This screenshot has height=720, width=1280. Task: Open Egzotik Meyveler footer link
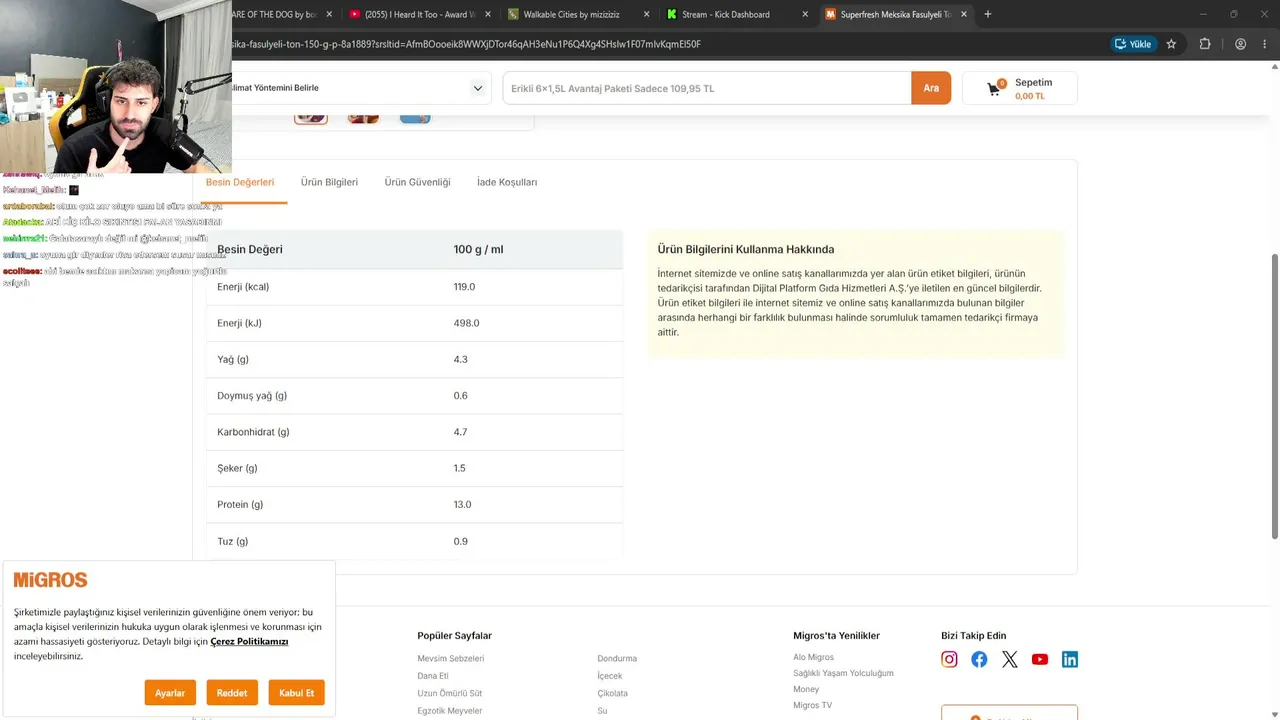tap(450, 711)
